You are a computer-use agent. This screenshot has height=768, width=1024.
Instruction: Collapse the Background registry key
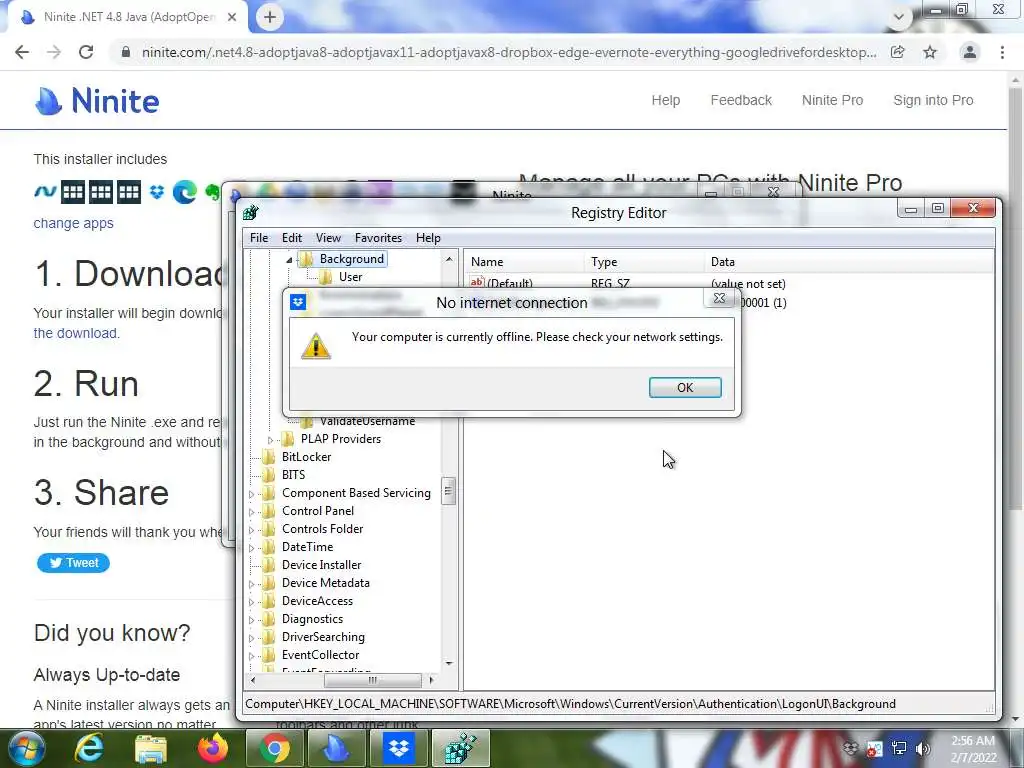[289, 260]
